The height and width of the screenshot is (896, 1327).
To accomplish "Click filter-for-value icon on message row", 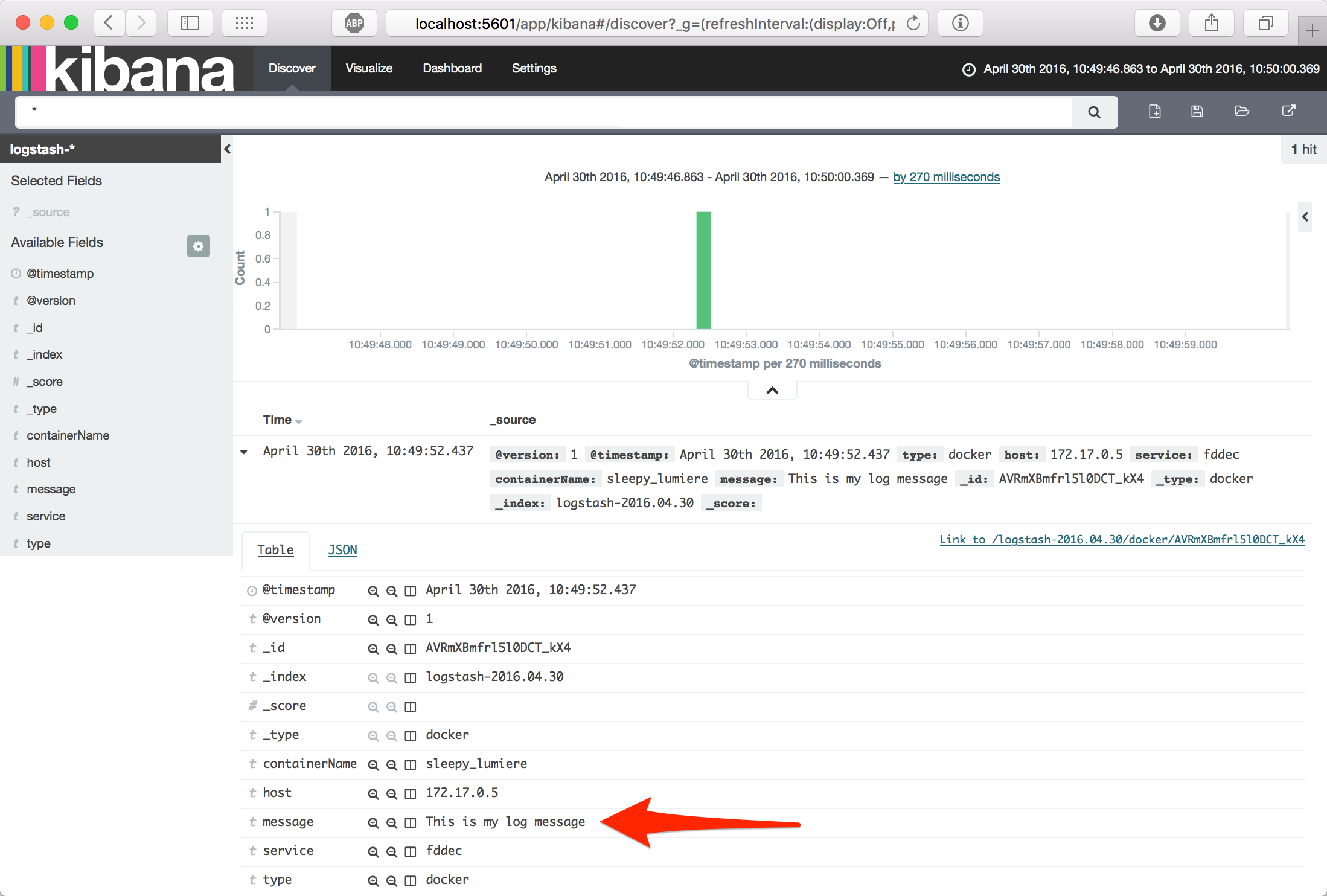I will [373, 822].
